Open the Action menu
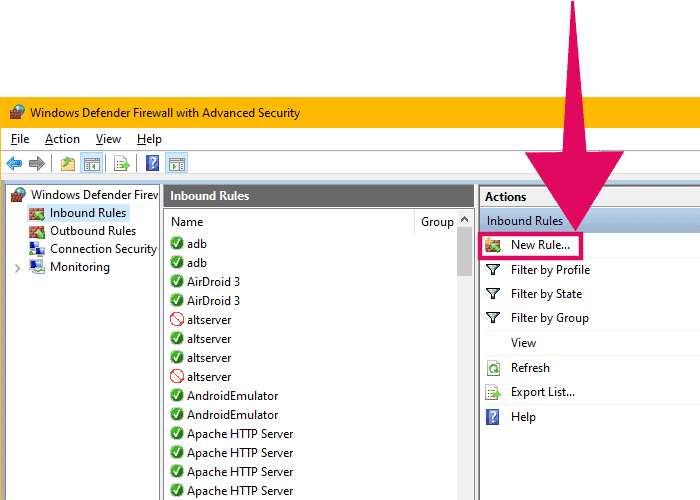Screen dimensions: 700x500 [62, 139]
